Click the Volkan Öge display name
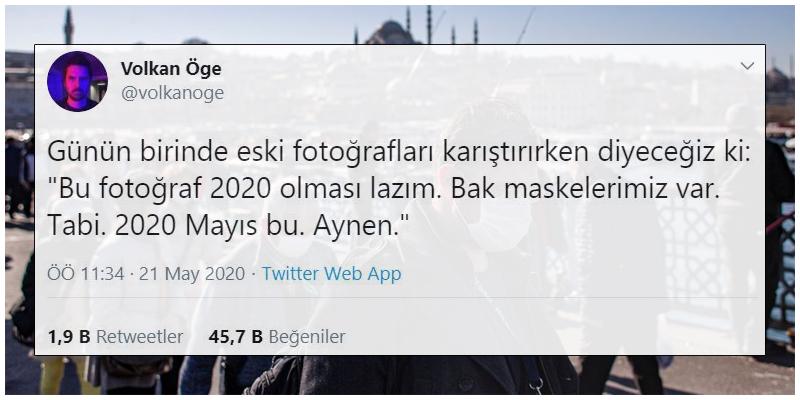Screen dimensions: 800x400 pyautogui.click(x=171, y=69)
